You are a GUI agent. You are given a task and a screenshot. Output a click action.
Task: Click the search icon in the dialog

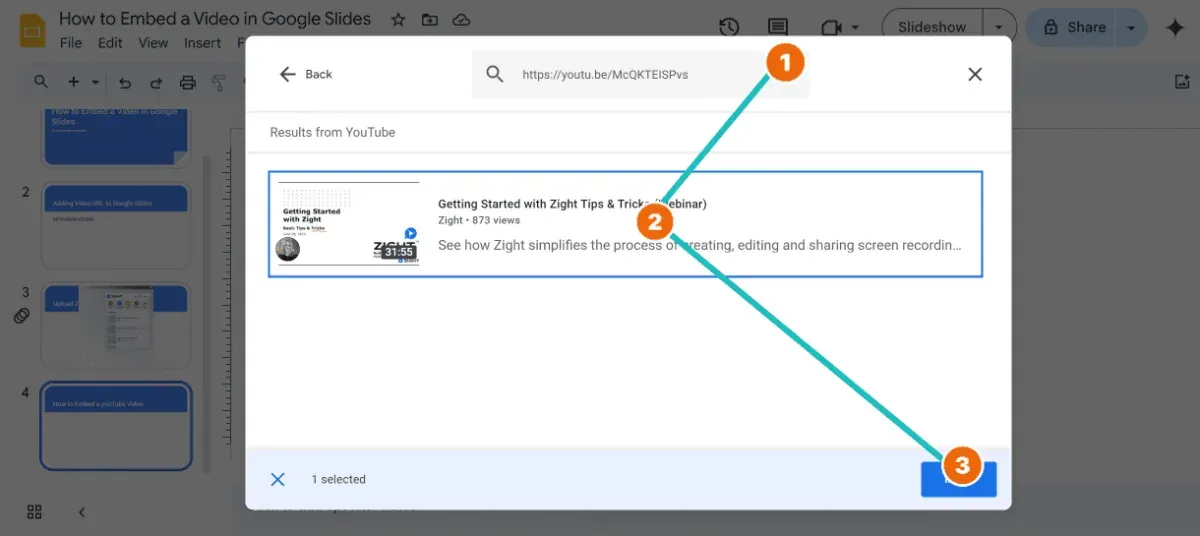tap(495, 74)
